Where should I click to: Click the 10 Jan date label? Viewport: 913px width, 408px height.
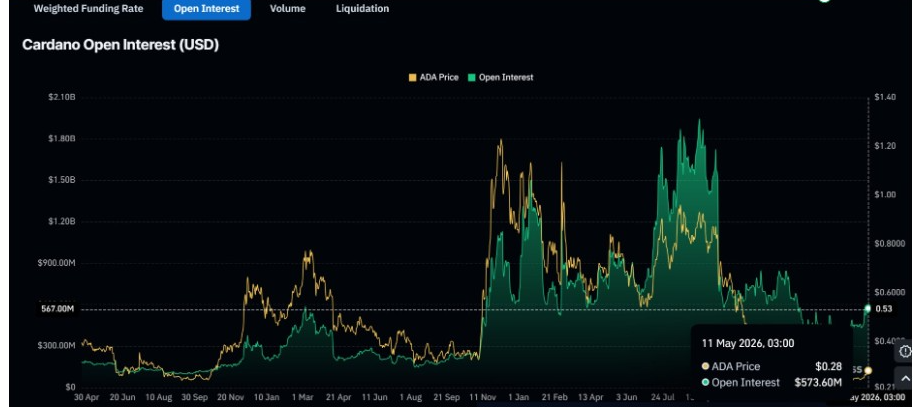tap(267, 398)
